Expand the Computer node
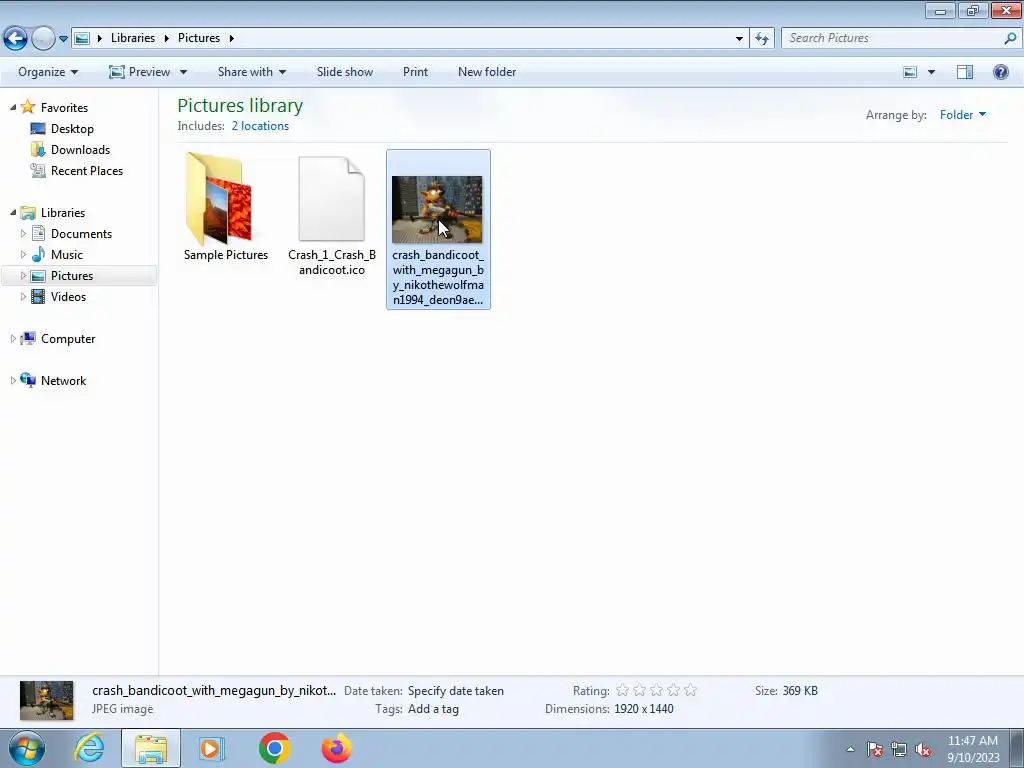Screen dimensions: 1024x768 click(13, 339)
